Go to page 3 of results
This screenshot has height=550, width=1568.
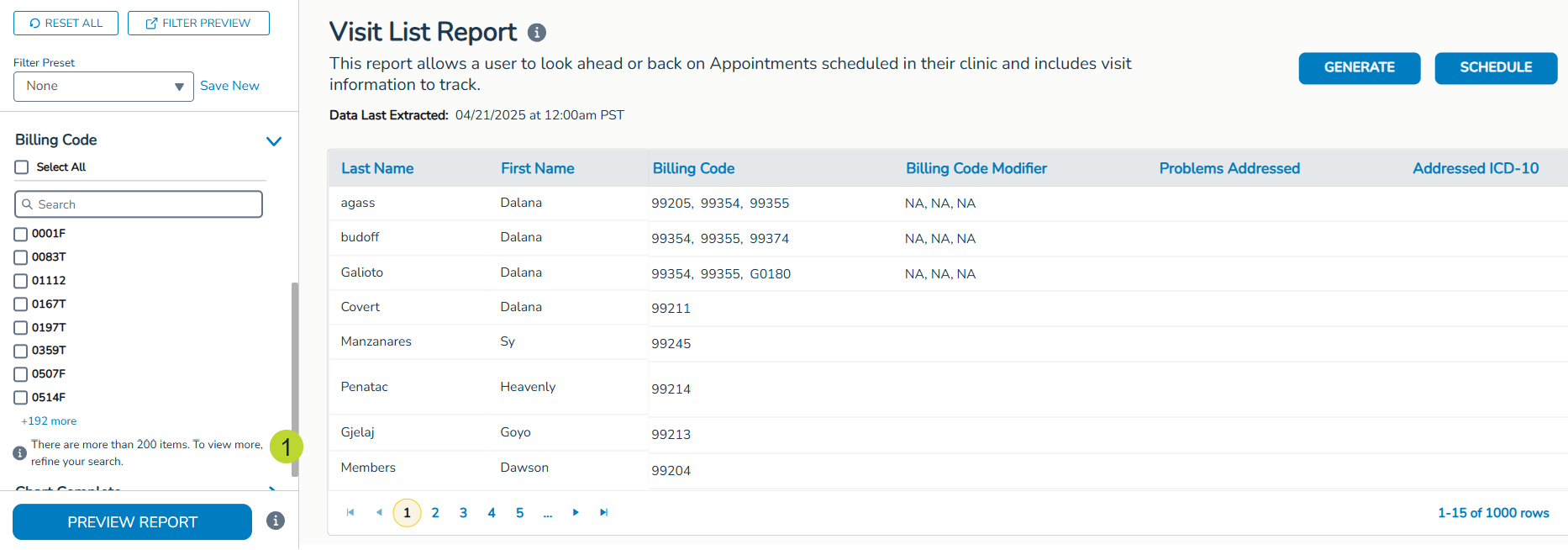point(463,513)
